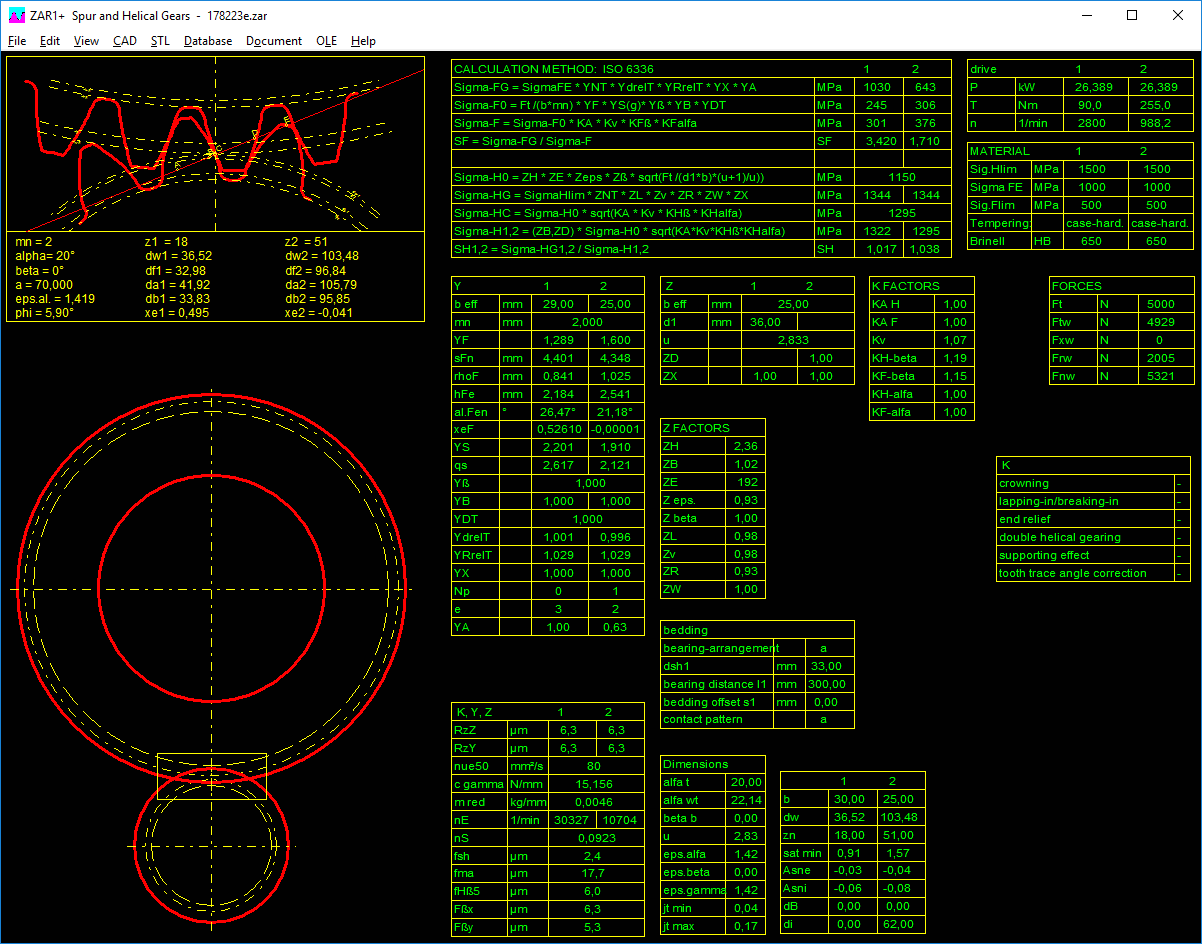Click the Ft value 5000 in FORCES

coord(1160,304)
